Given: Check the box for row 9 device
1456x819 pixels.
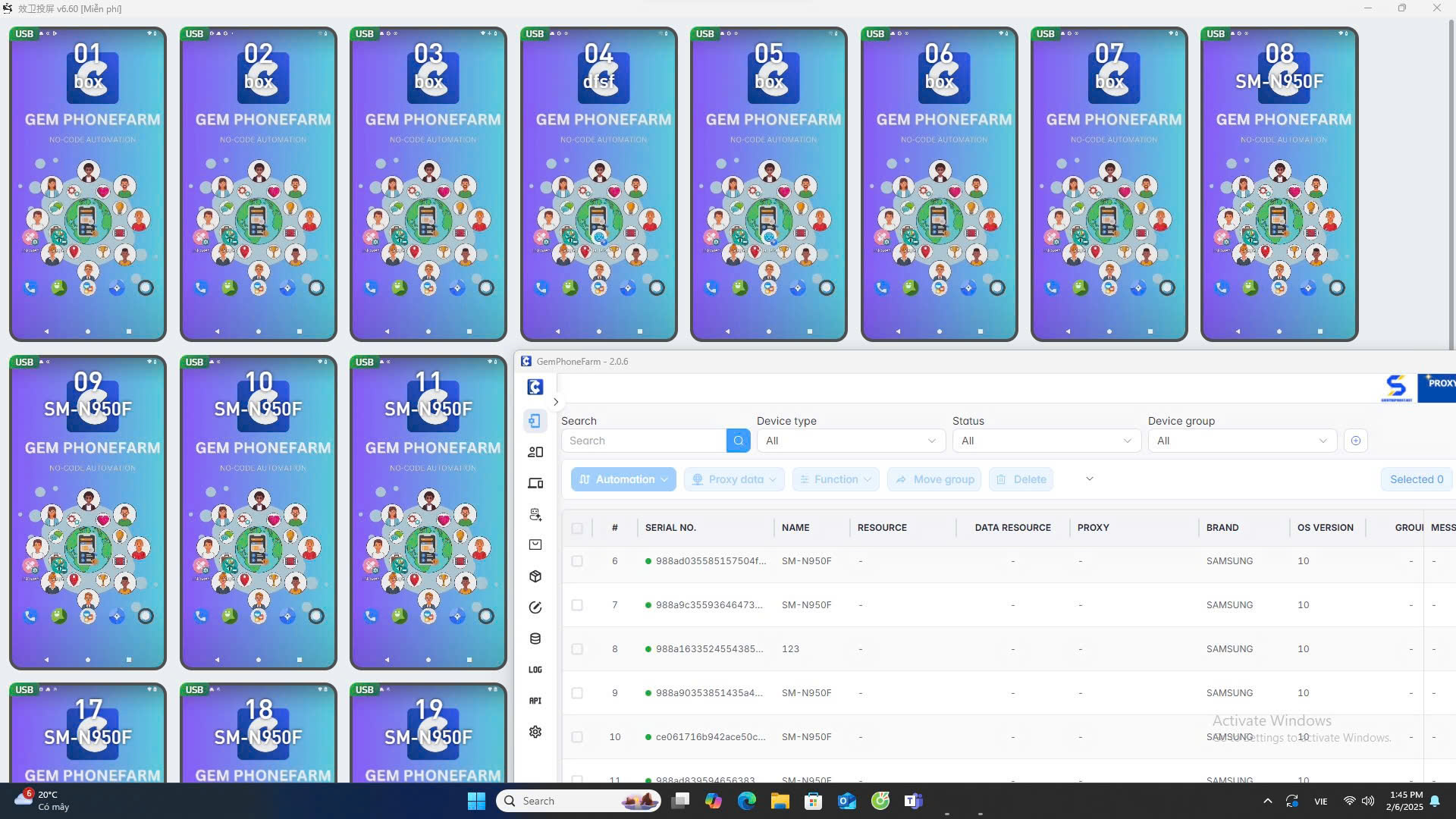Looking at the screenshot, I should (x=577, y=693).
